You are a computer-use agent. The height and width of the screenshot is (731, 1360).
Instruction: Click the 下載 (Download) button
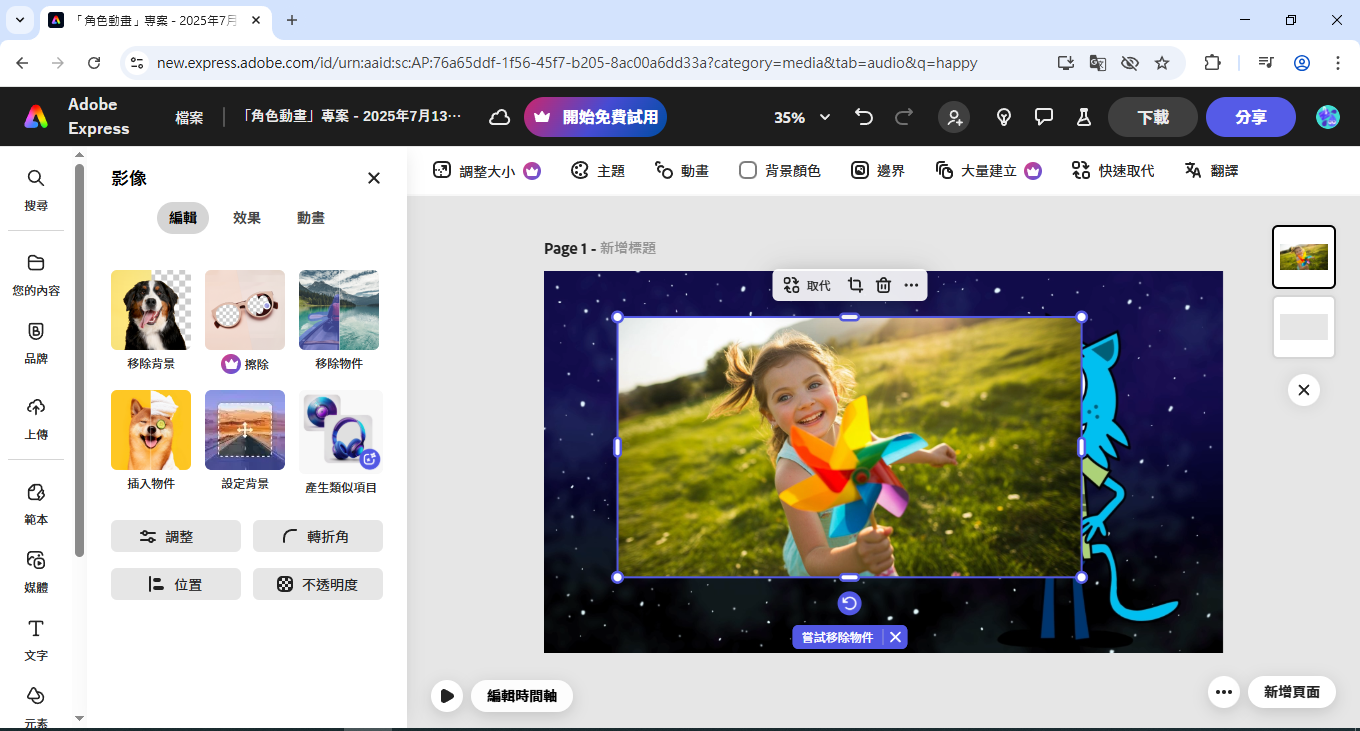click(x=1152, y=117)
